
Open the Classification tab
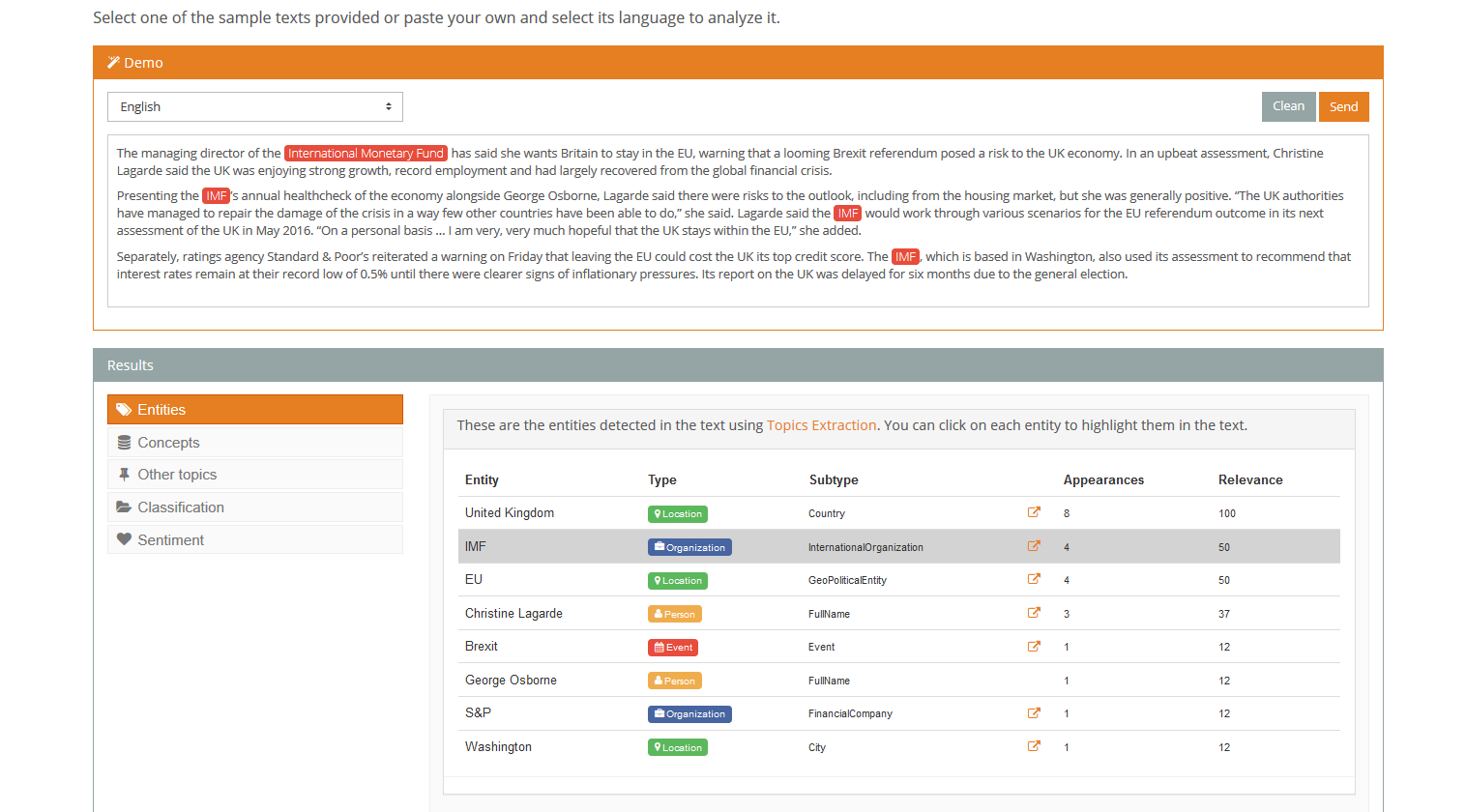[x=255, y=507]
